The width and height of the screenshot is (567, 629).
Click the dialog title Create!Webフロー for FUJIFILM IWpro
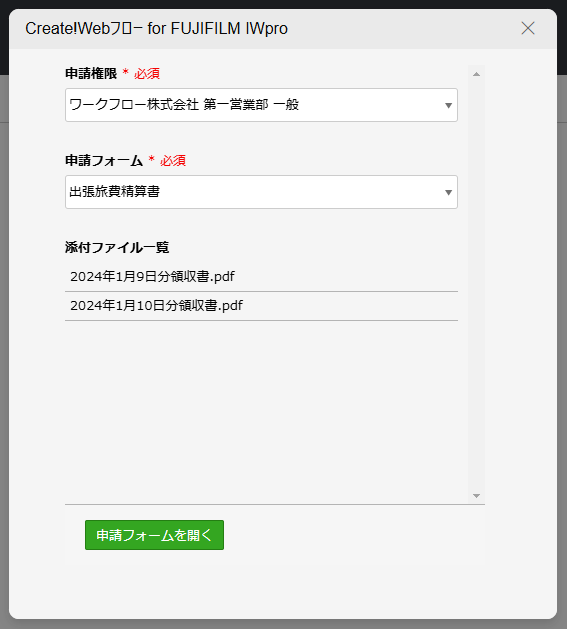(156, 28)
